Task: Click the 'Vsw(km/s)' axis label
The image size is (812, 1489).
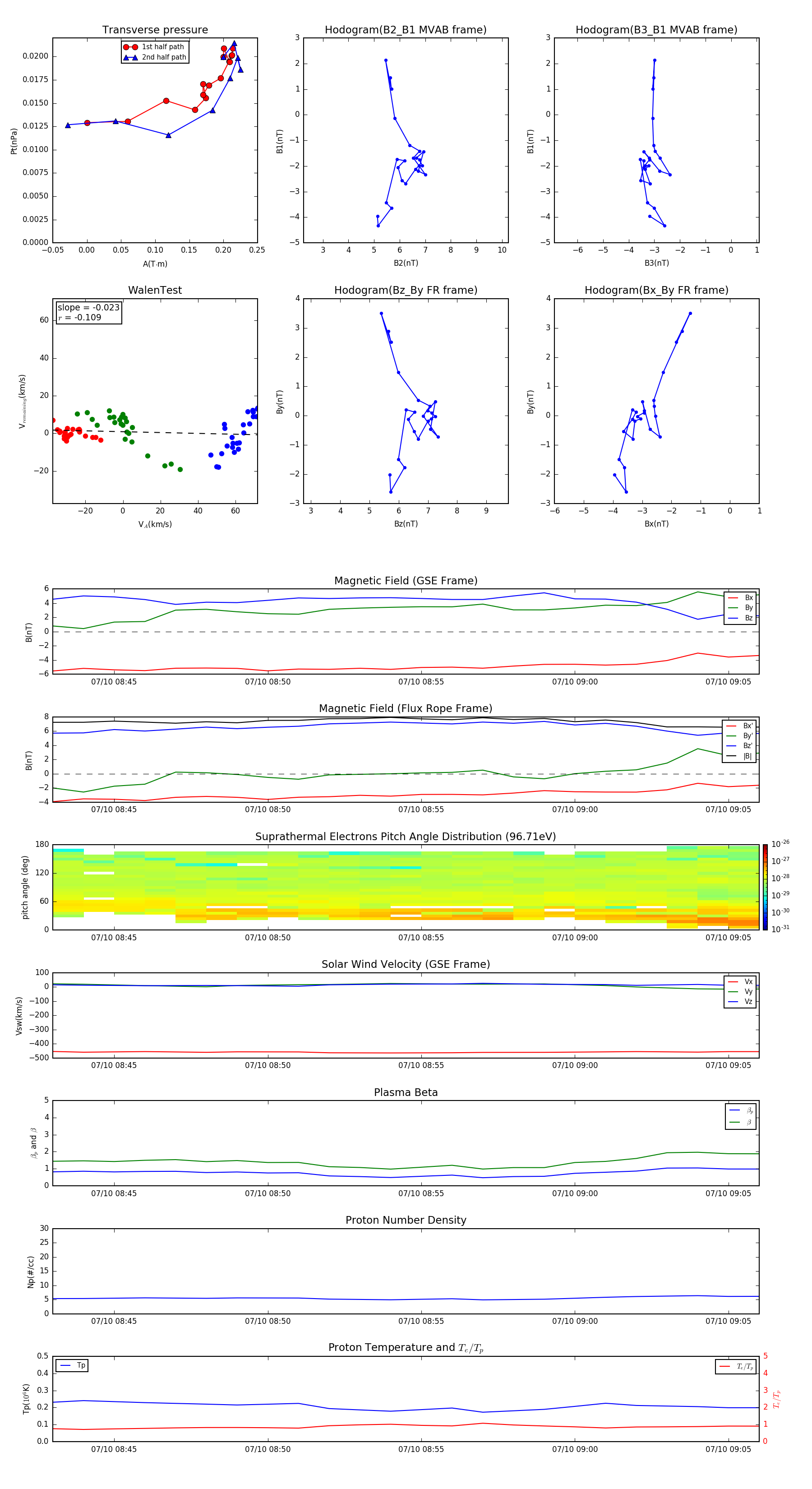Action: pyautogui.click(x=19, y=1016)
